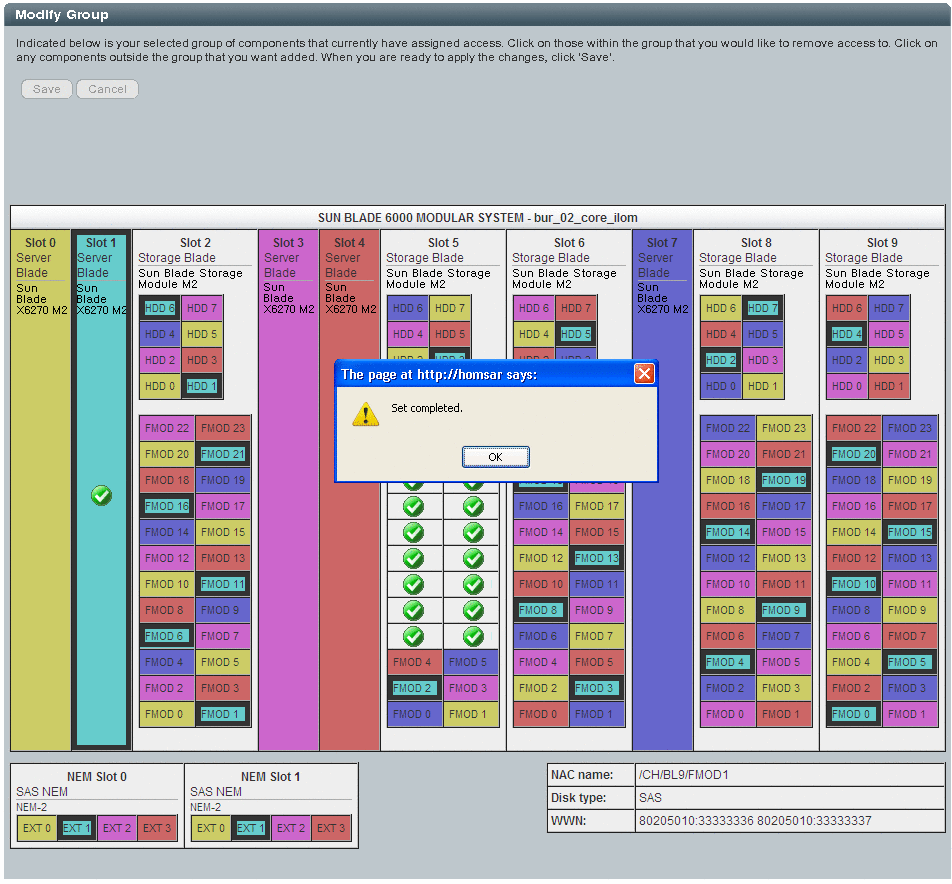Select Slot 3 Server Blade column
The image size is (952, 884).
288,489
